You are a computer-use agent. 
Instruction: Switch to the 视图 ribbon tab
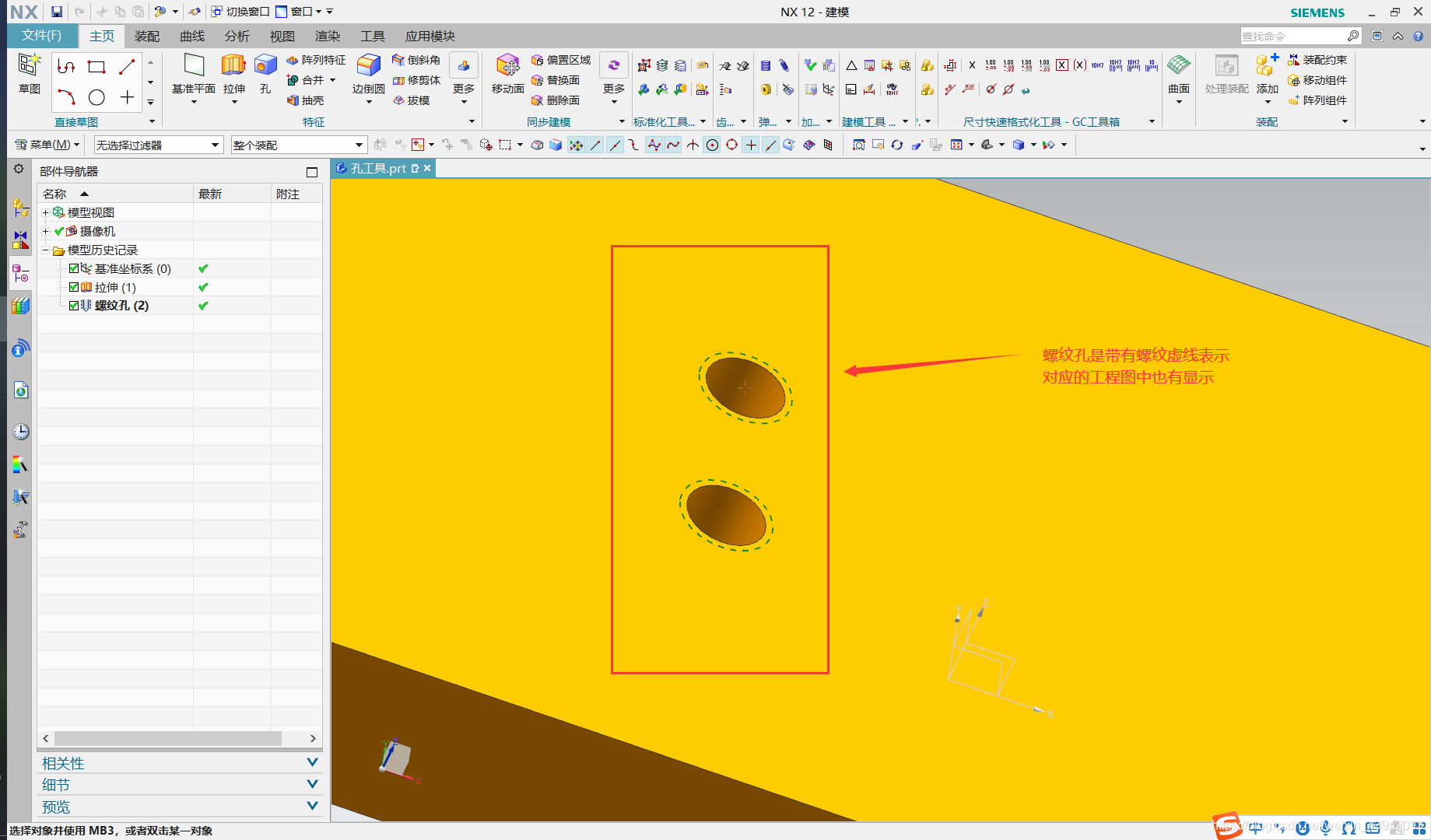coord(282,37)
